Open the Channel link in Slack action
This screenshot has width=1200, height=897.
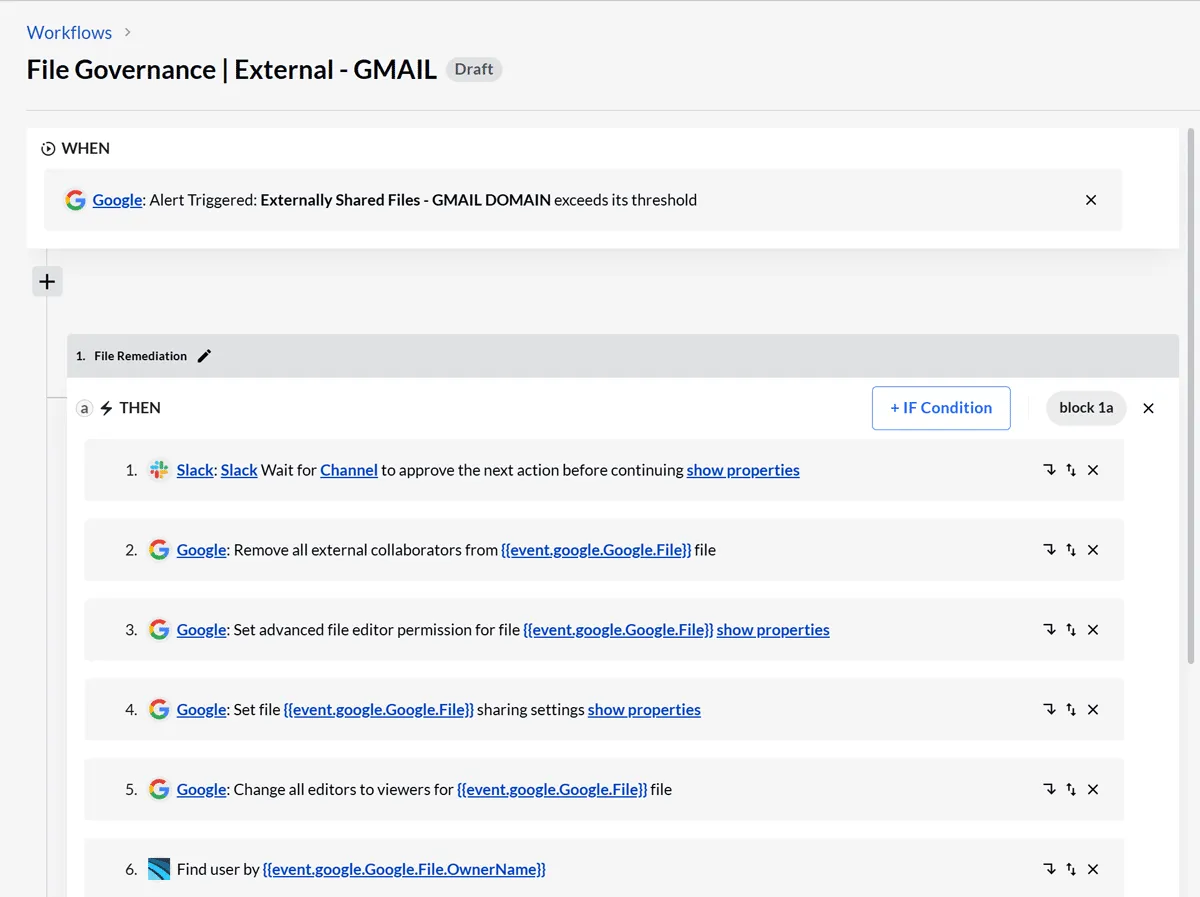pyautogui.click(x=349, y=470)
